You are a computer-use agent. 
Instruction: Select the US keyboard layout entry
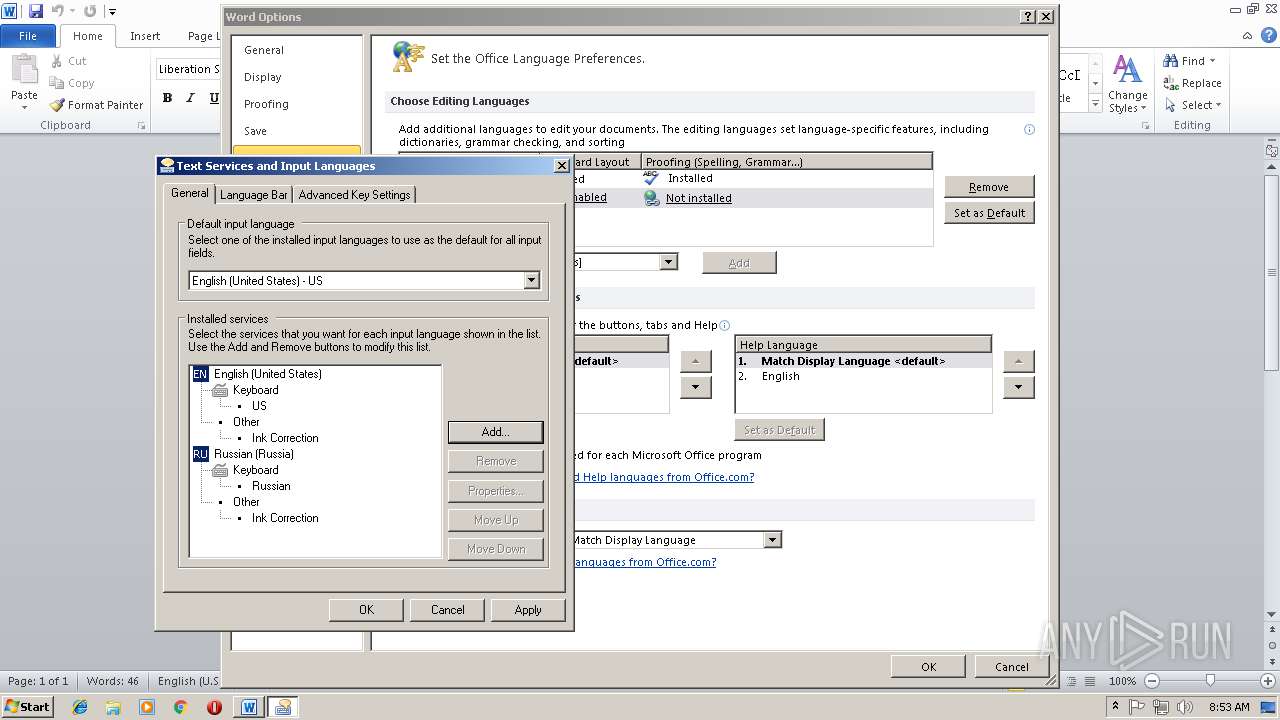pos(259,406)
